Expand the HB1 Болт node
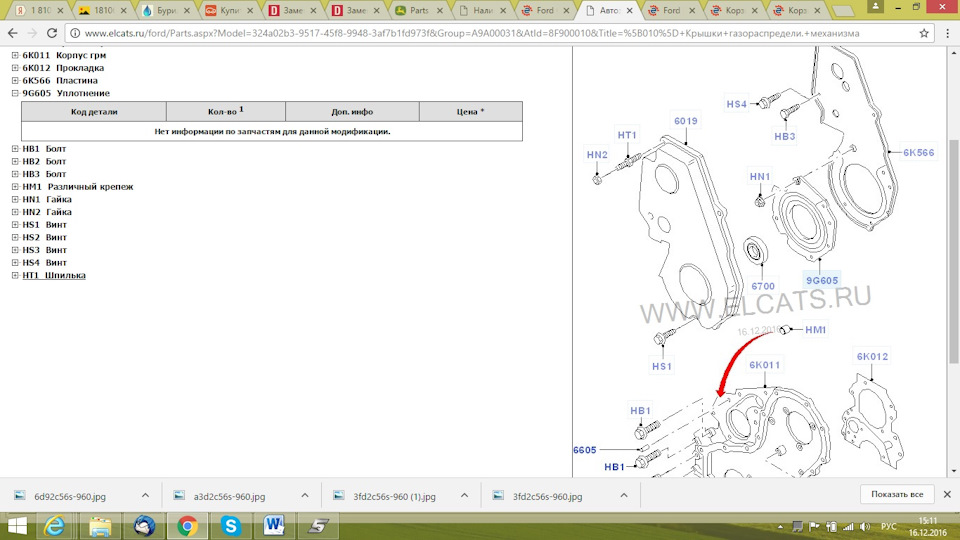The width and height of the screenshot is (960, 540). (x=15, y=149)
